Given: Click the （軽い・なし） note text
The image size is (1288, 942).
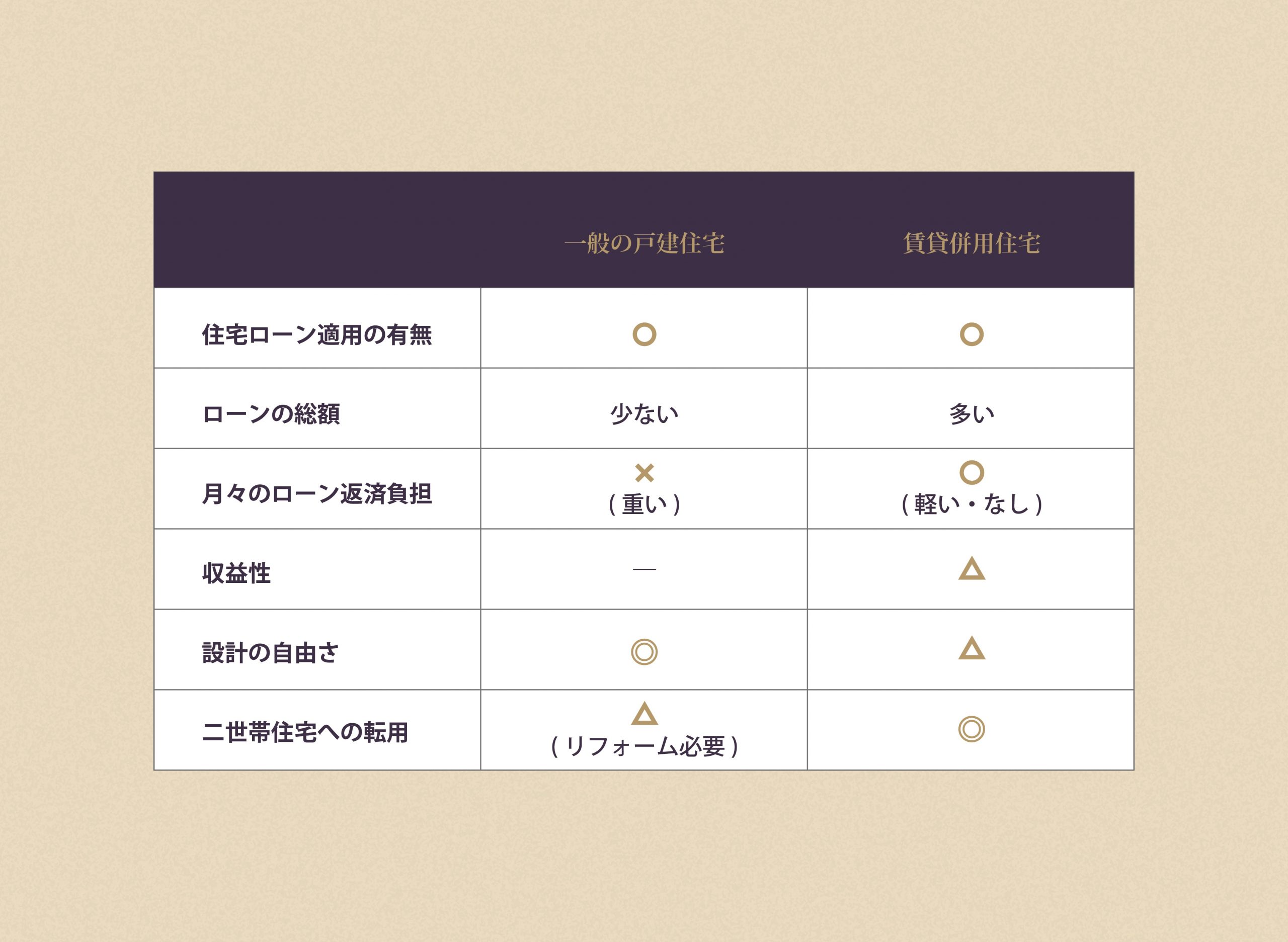Looking at the screenshot, I should [972, 504].
